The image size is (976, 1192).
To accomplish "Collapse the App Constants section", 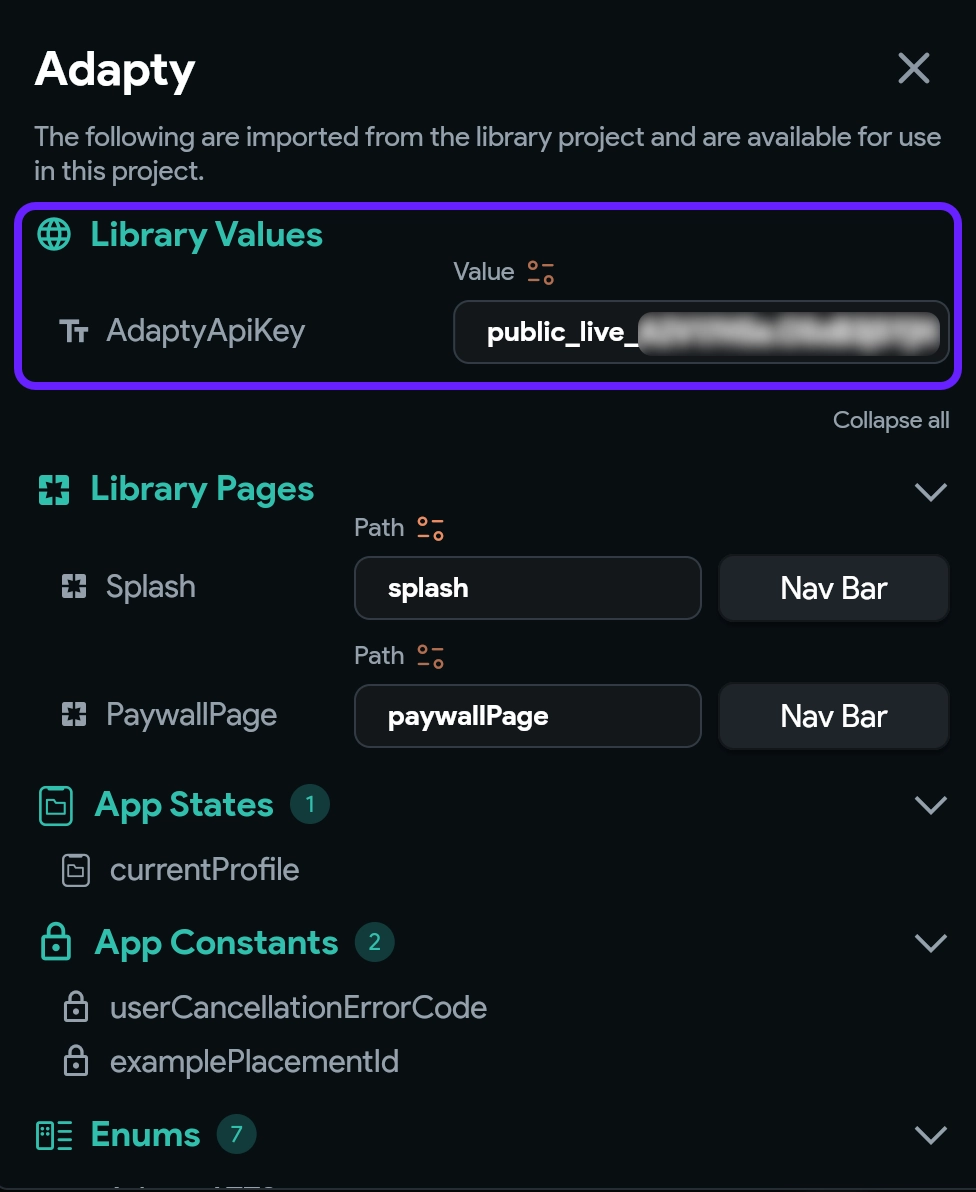I will tap(930, 942).
